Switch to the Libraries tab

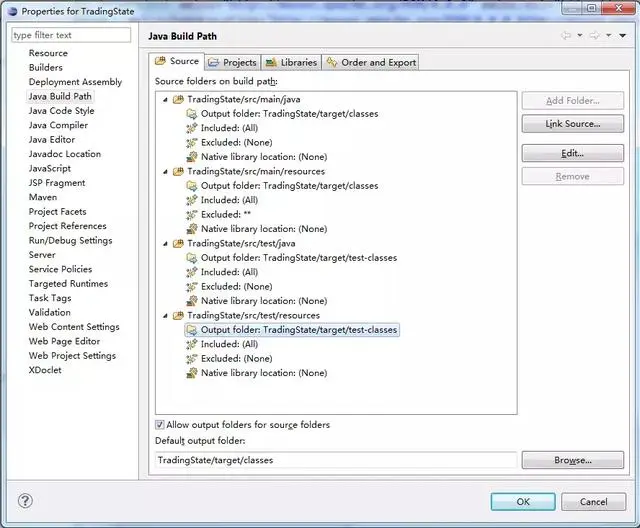[x=291, y=62]
